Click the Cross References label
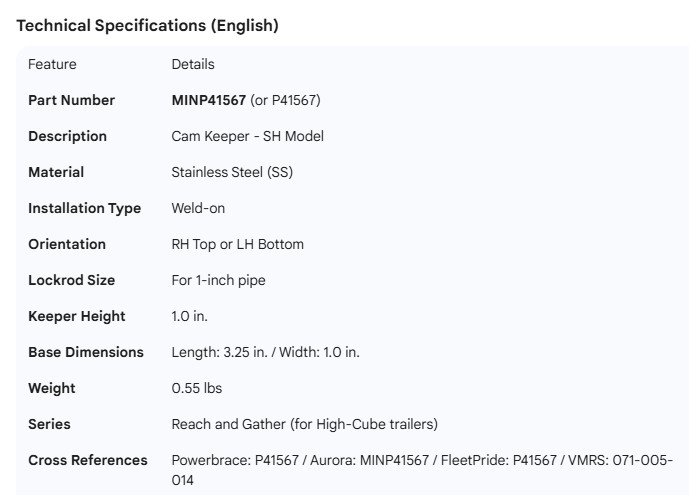This screenshot has width=689, height=495. pyautogui.click(x=88, y=460)
